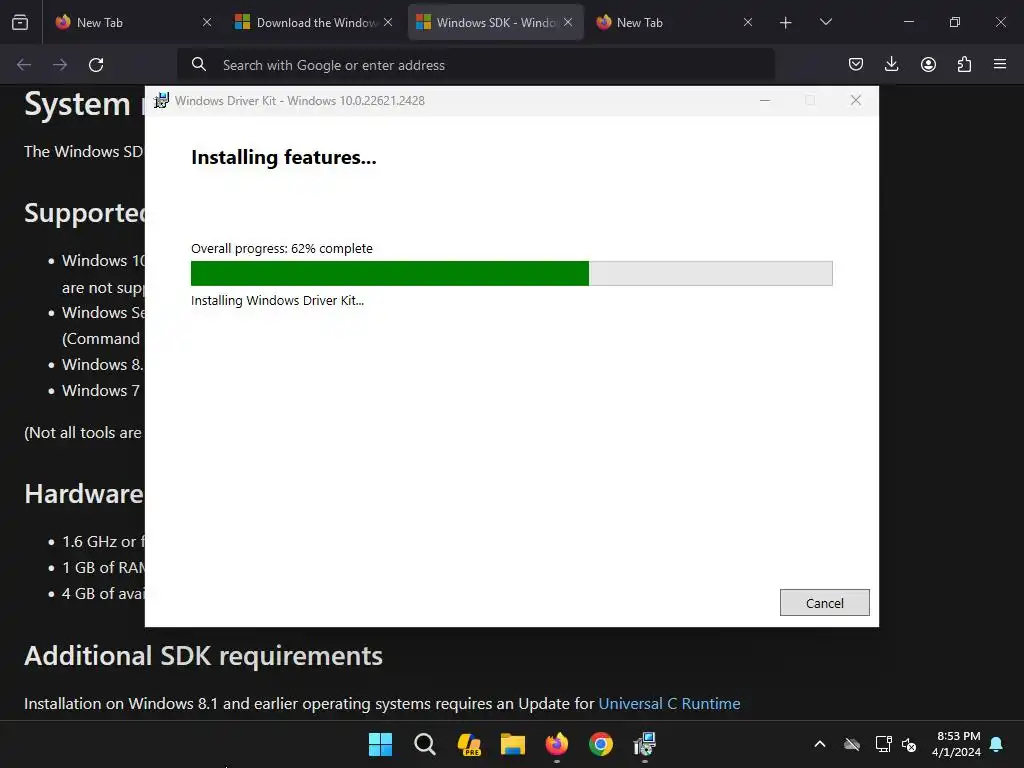The width and height of the screenshot is (1024, 768).
Task: Reload the current page
Action: [x=96, y=65]
